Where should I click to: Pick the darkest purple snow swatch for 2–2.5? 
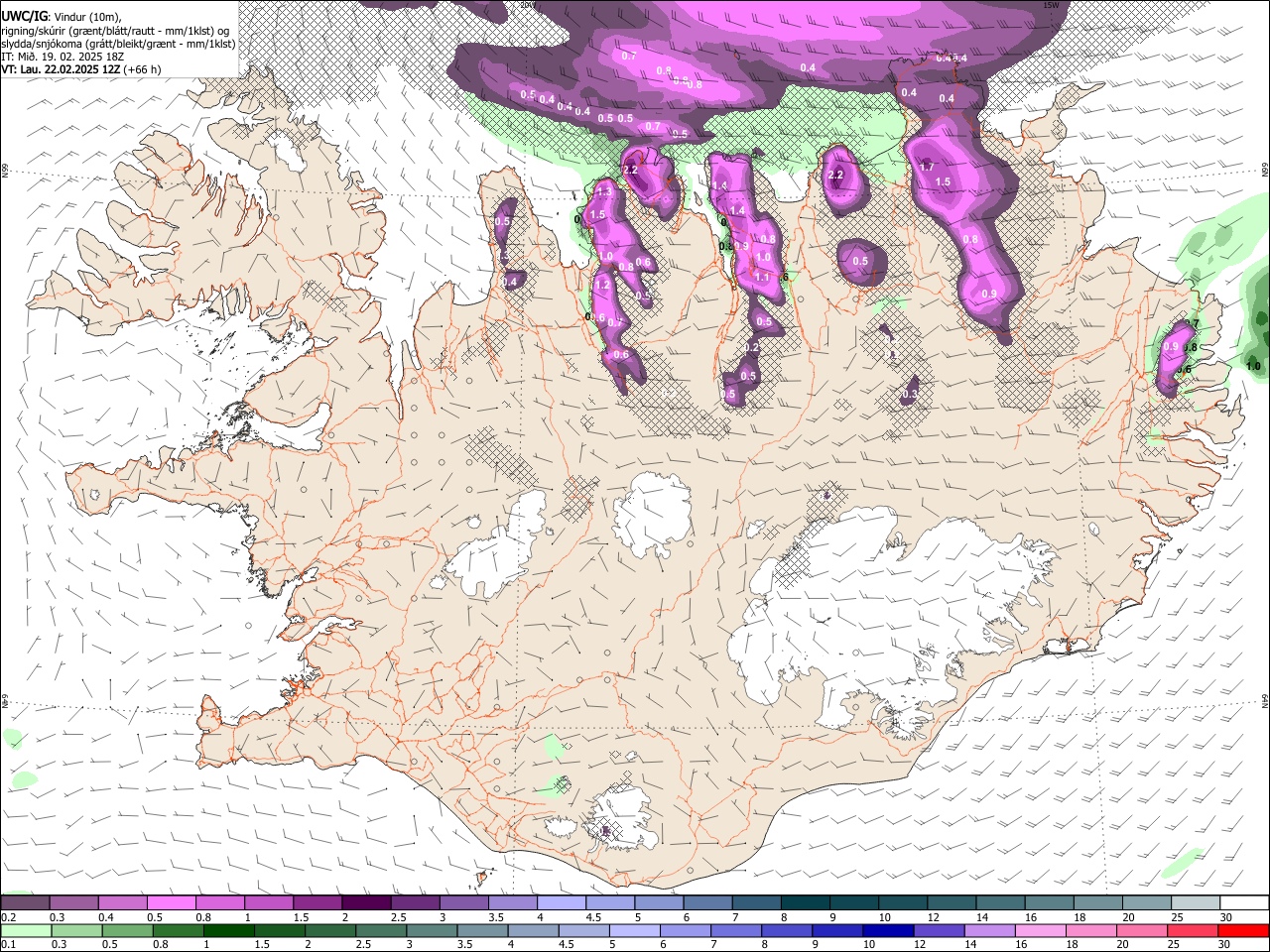point(365,902)
